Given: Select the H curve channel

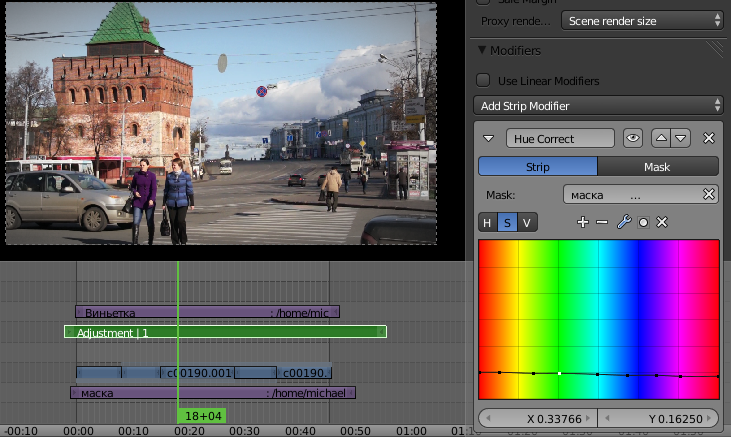Looking at the screenshot, I should [x=488, y=222].
